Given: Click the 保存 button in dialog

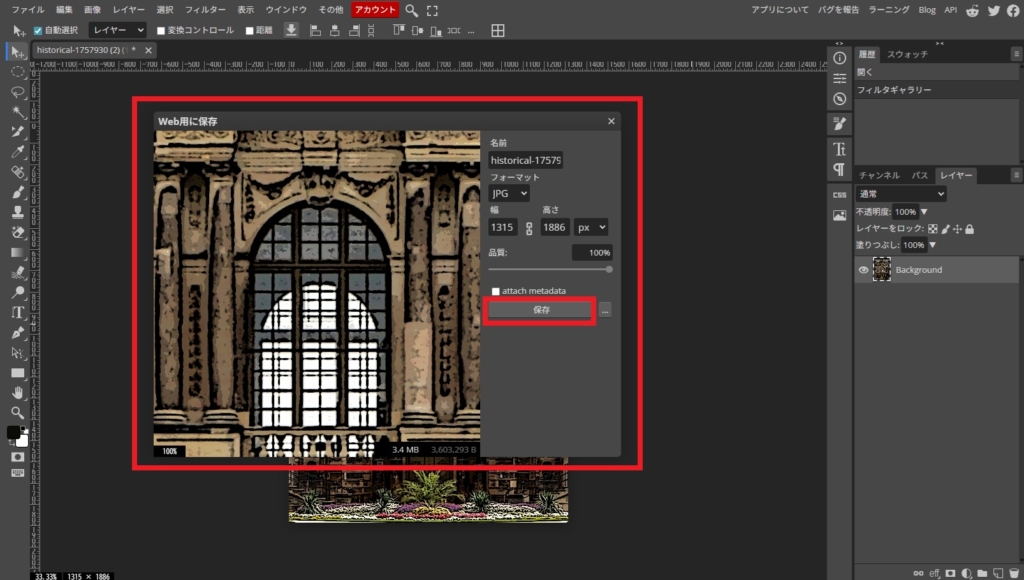Looking at the screenshot, I should pyautogui.click(x=541, y=310).
